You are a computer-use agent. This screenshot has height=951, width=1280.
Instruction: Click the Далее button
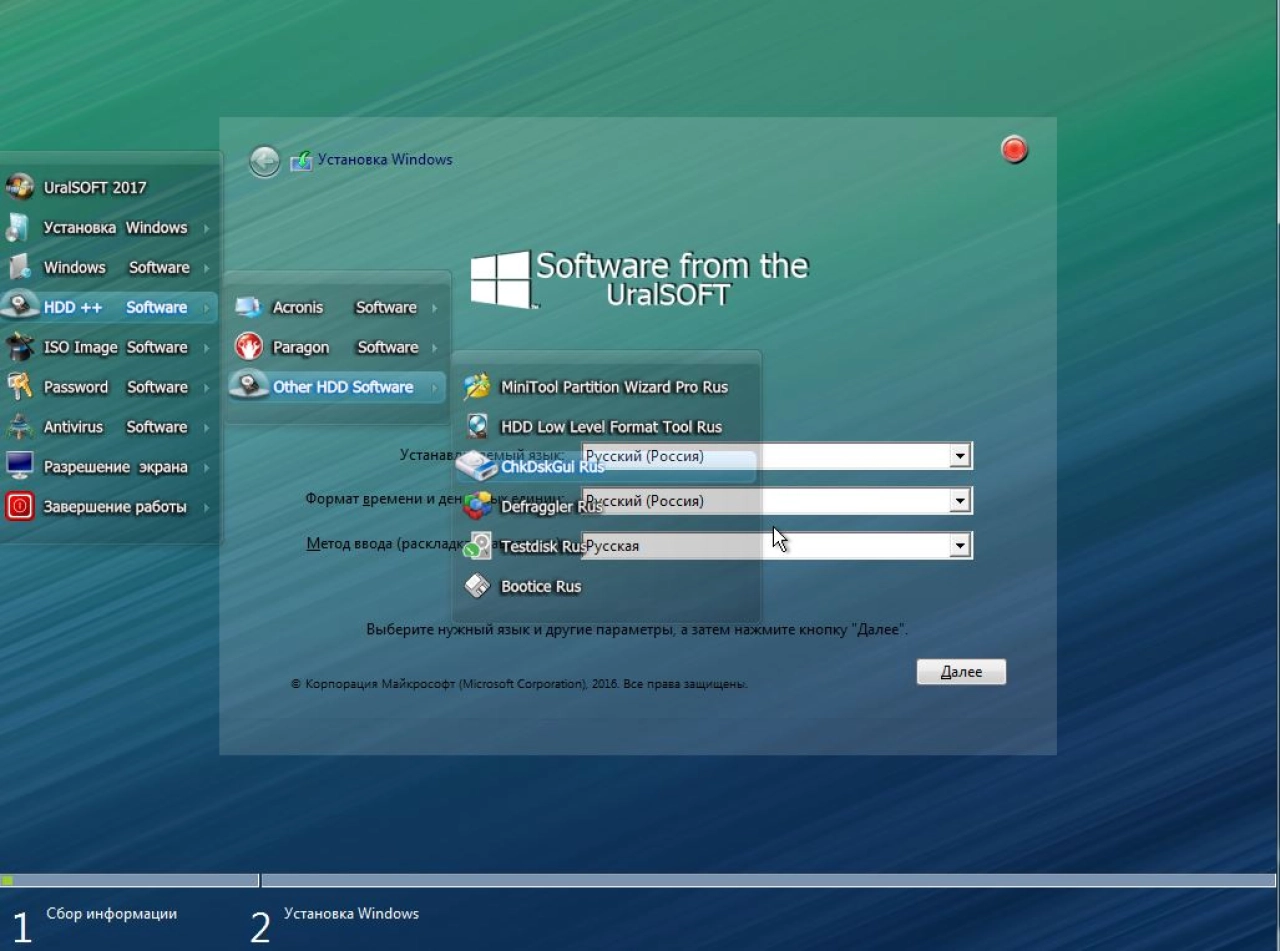point(961,672)
